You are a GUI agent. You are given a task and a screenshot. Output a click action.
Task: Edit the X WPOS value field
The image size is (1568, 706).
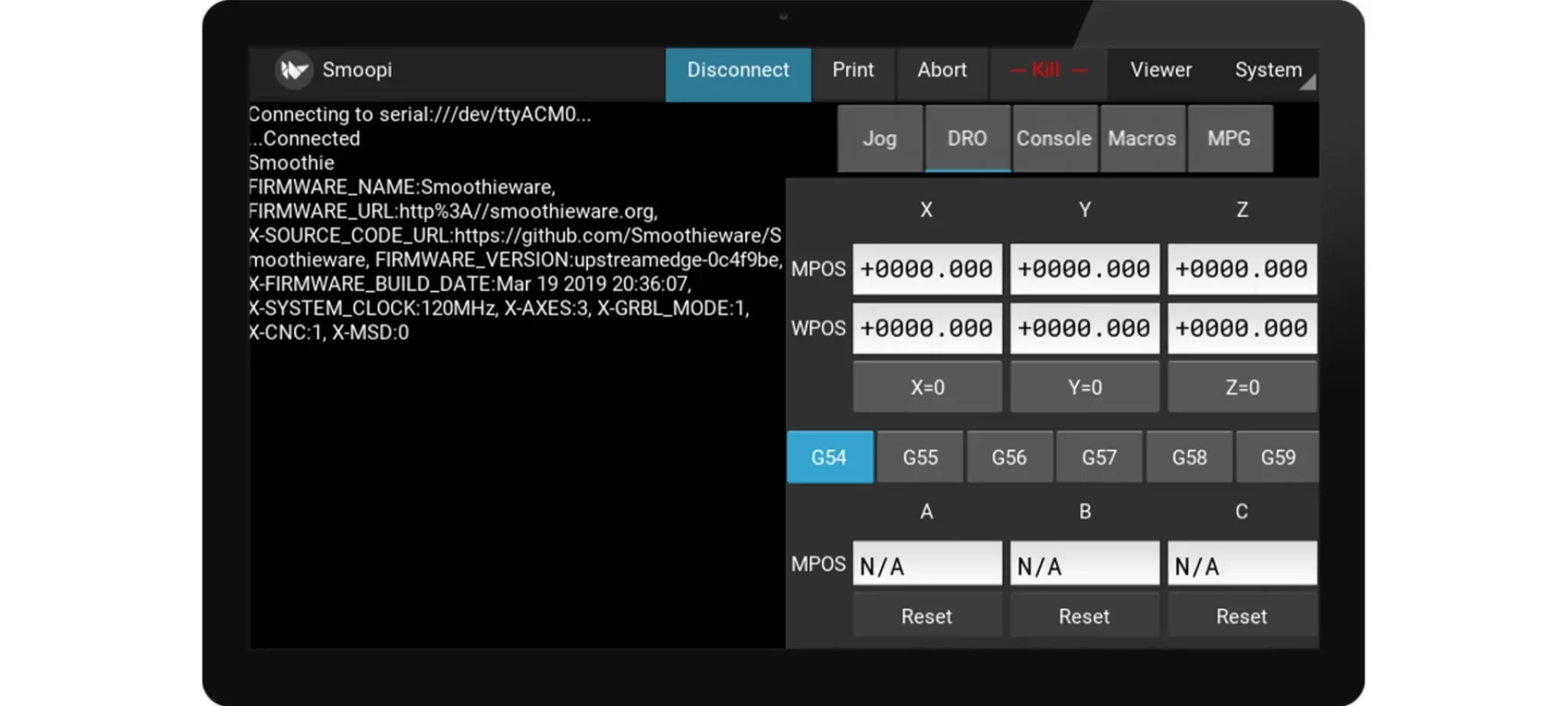927,328
